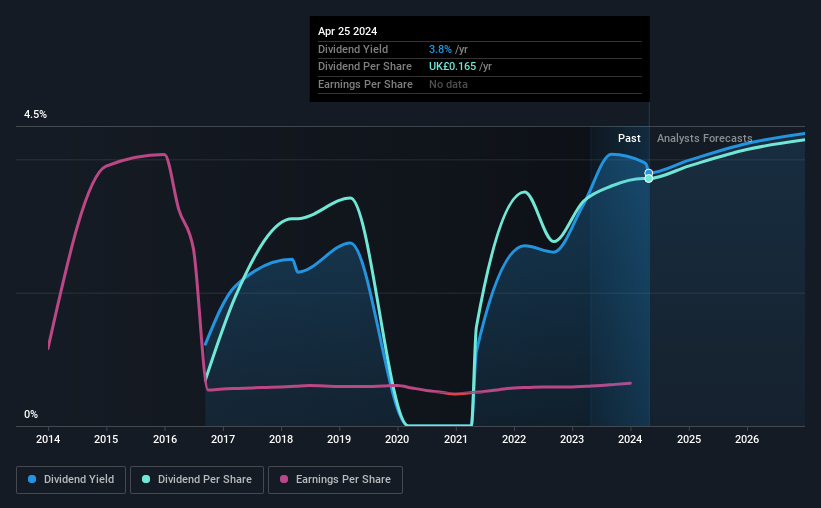Click the 'Dividend Per Share' tooltip row label
The height and width of the screenshot is (508, 821).
tap(365, 67)
